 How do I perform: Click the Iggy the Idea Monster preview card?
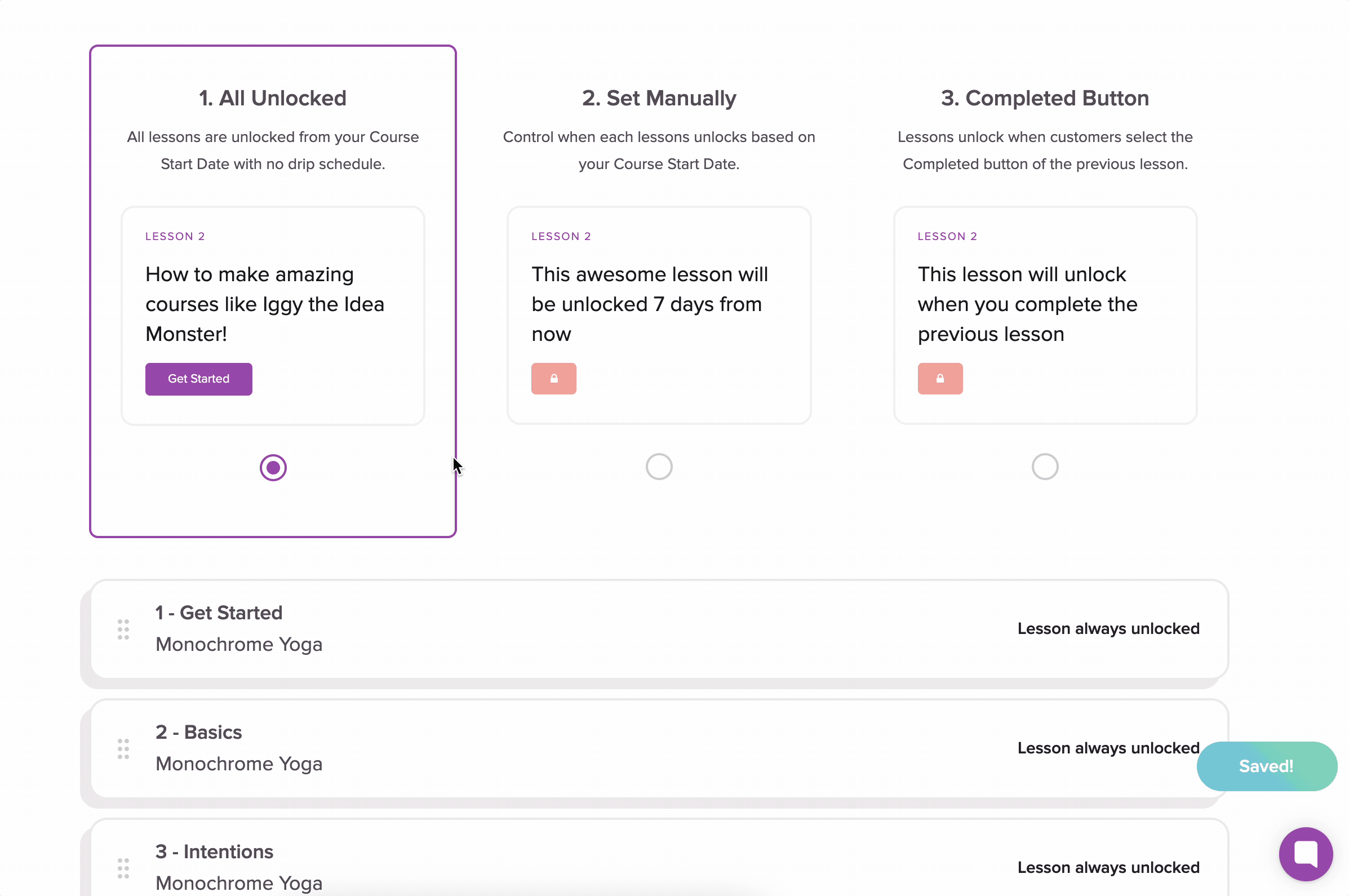[x=273, y=303]
